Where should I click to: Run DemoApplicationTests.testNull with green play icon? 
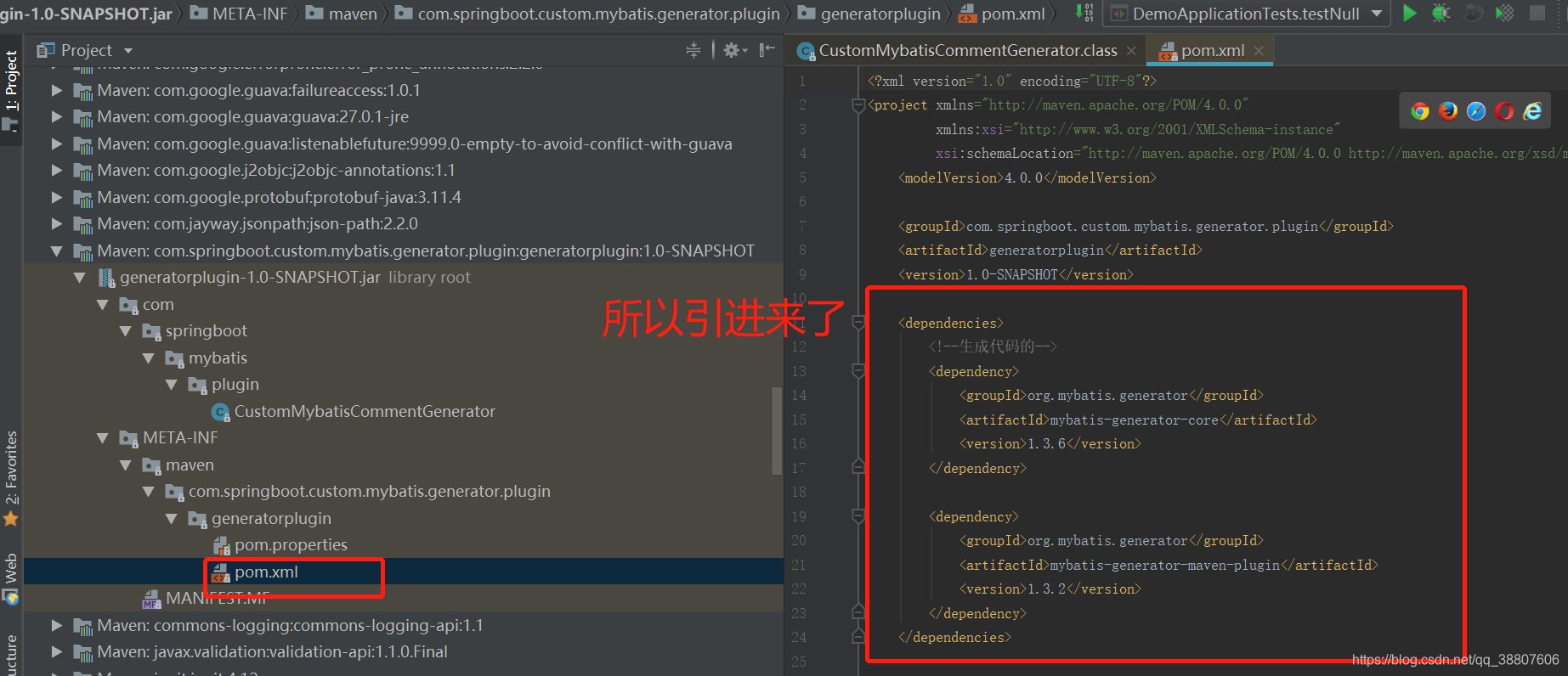point(1409,13)
